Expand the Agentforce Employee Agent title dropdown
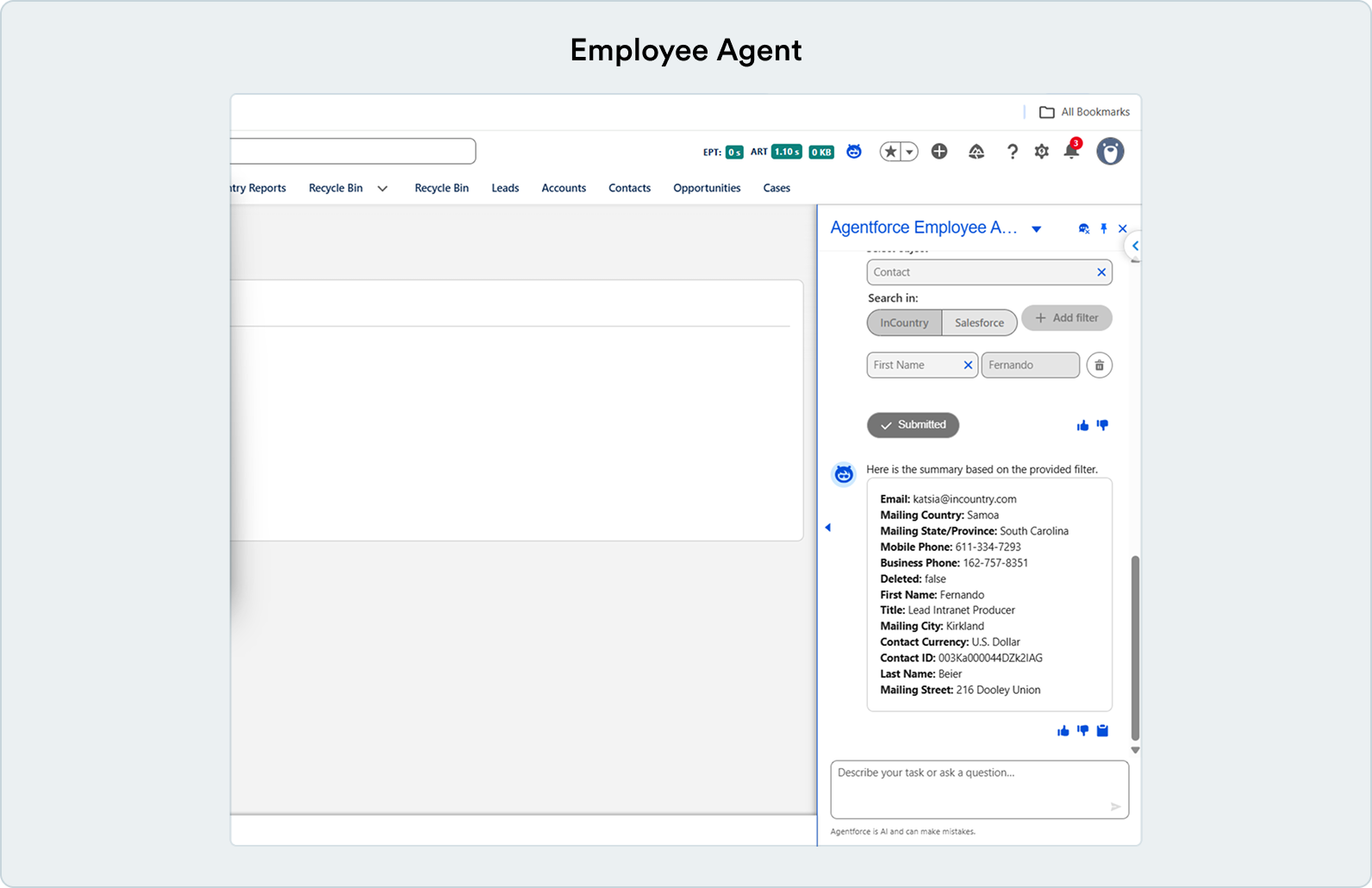Screen dimensions: 1372x888 [1037, 229]
